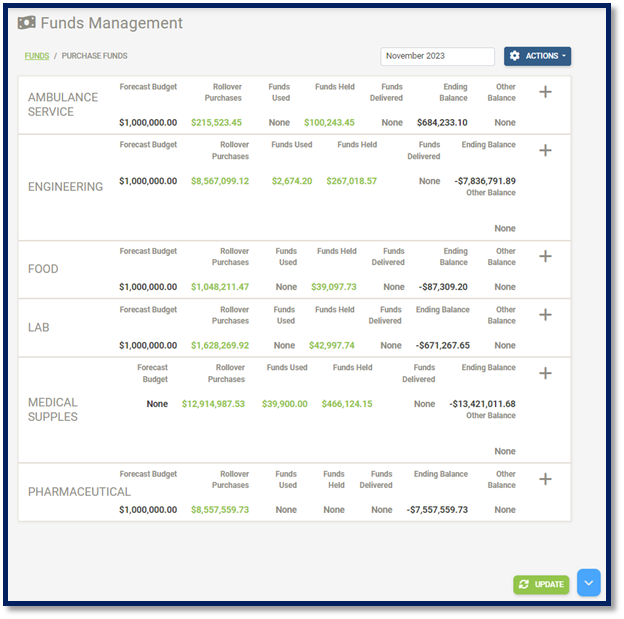Image resolution: width=624 pixels, height=619 pixels.
Task: Click the blue chevron down button
Action: point(589,583)
